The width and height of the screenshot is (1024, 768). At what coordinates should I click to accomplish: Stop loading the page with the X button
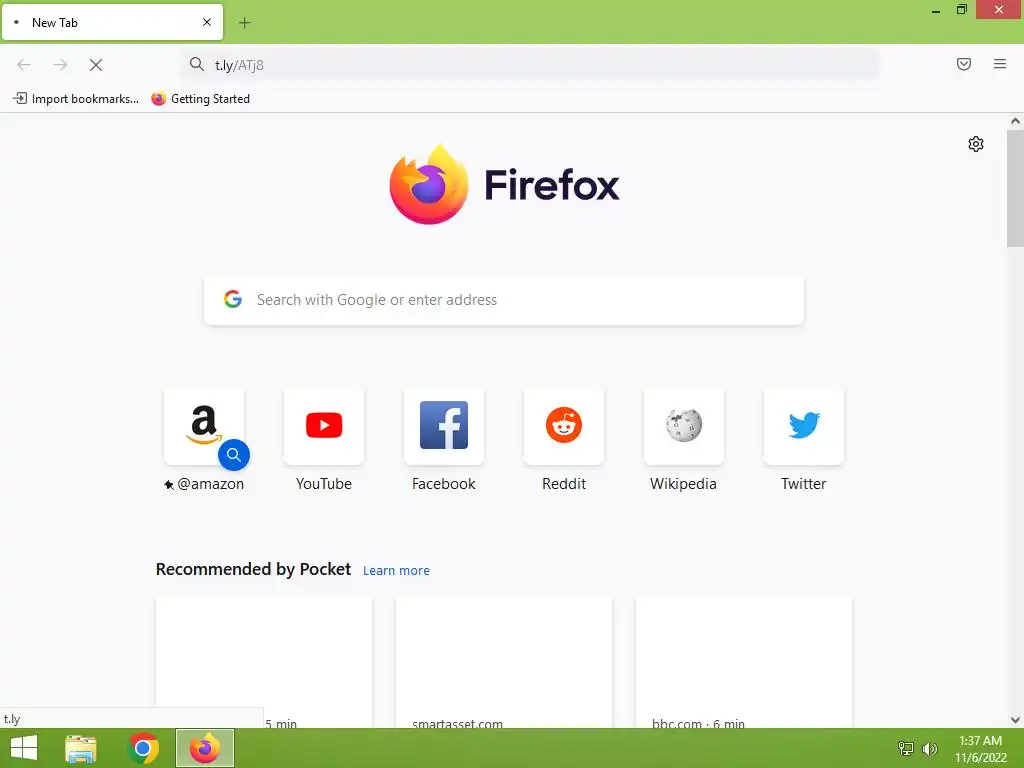[x=96, y=65]
